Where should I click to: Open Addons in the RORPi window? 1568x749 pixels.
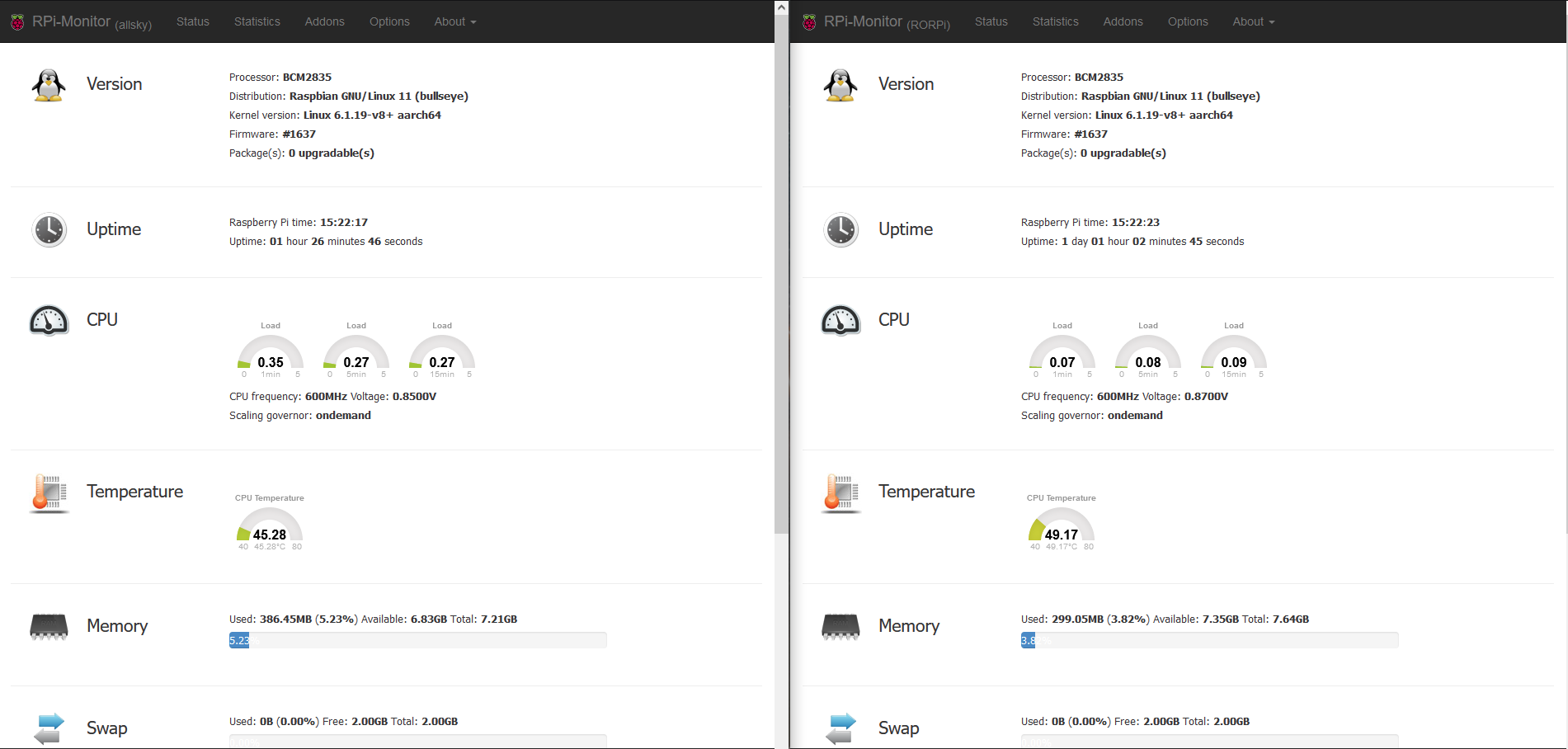coord(1123,21)
